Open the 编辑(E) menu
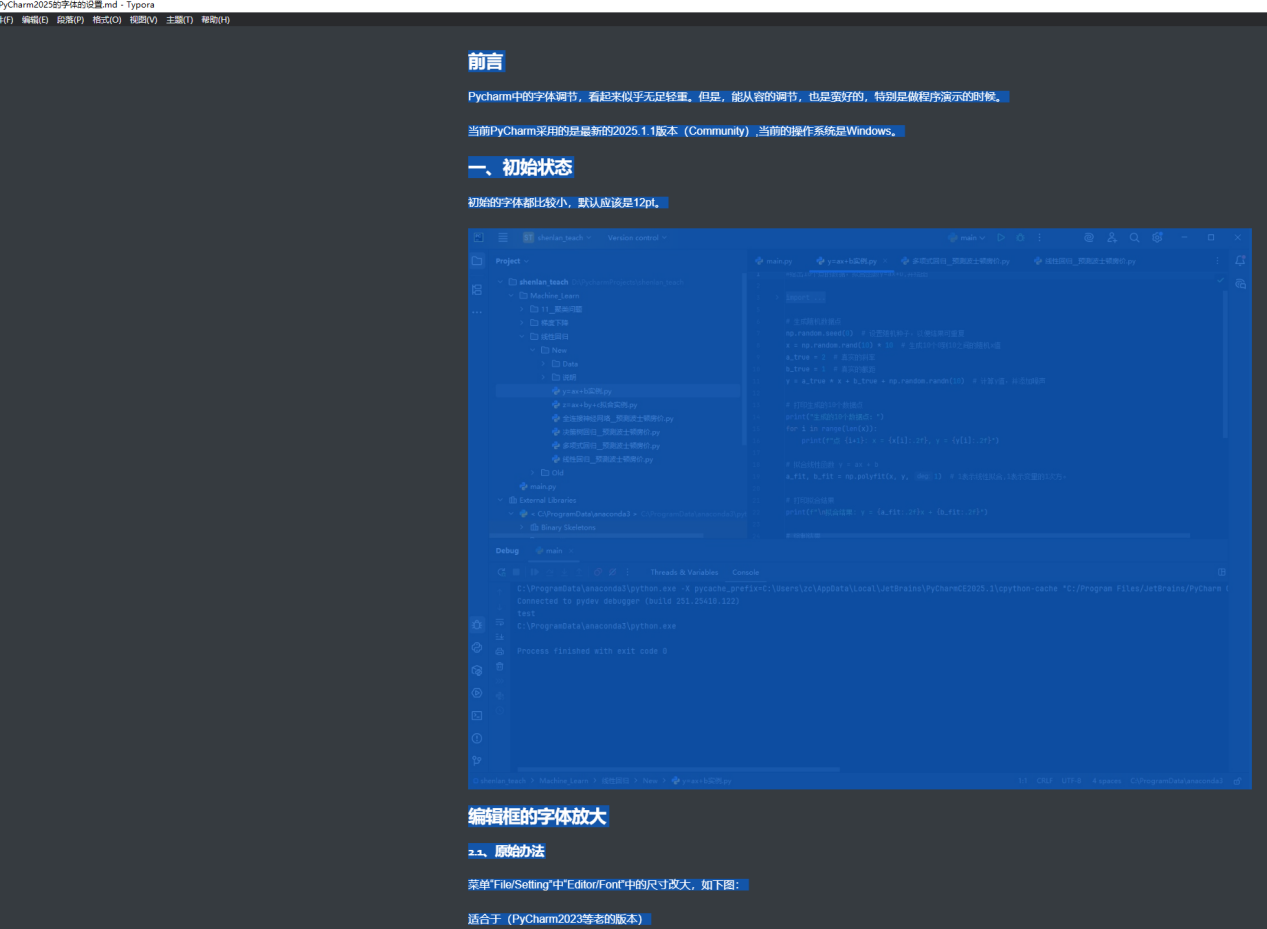The height and width of the screenshot is (929, 1267). click(x=35, y=20)
